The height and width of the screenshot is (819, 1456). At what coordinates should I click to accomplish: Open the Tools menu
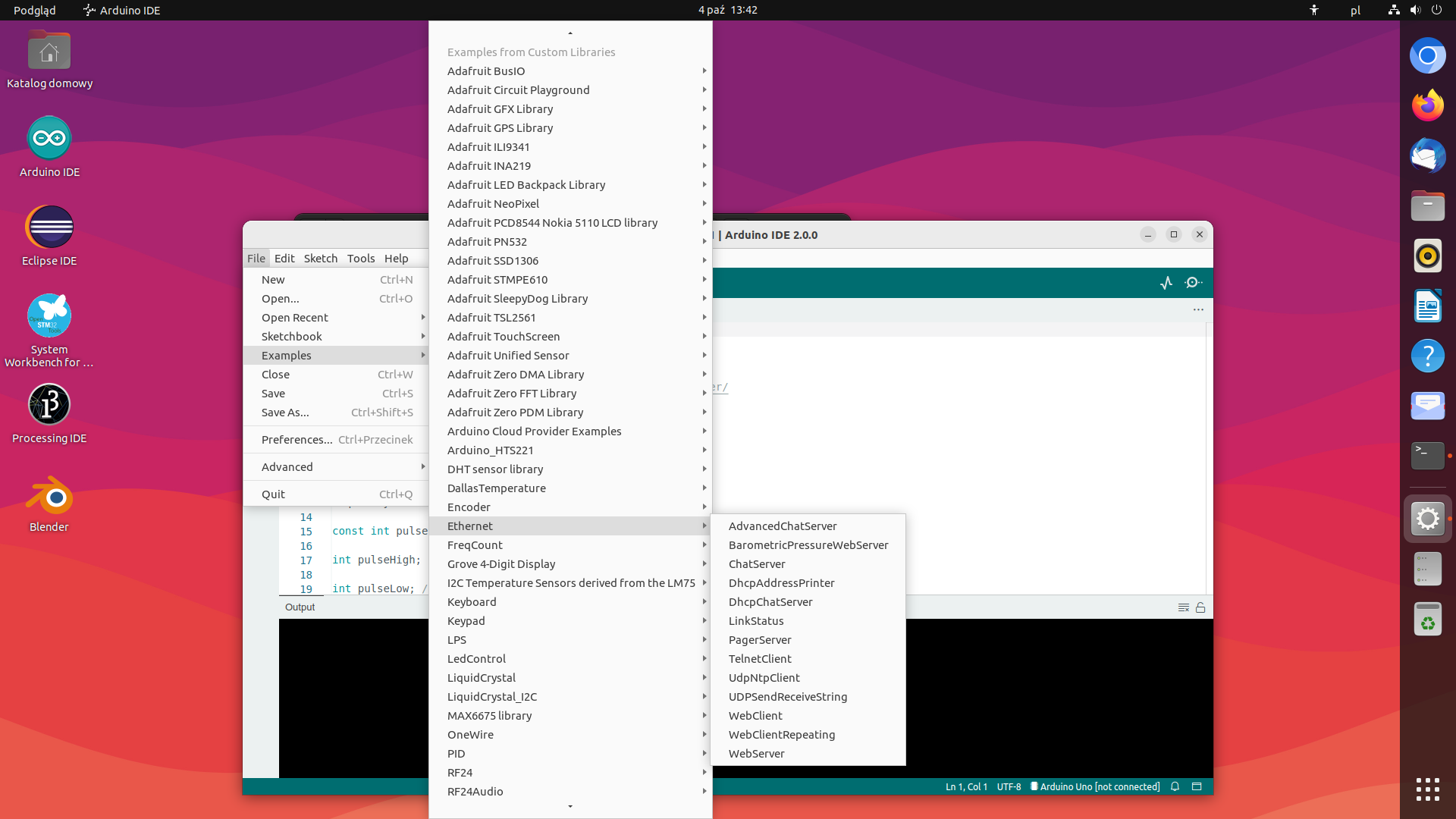point(361,258)
